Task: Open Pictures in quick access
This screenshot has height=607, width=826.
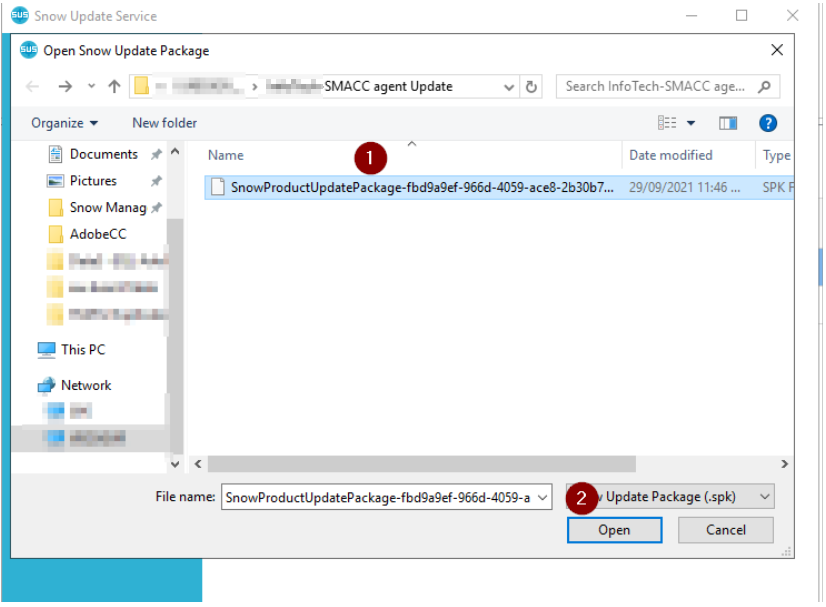Action: point(93,181)
